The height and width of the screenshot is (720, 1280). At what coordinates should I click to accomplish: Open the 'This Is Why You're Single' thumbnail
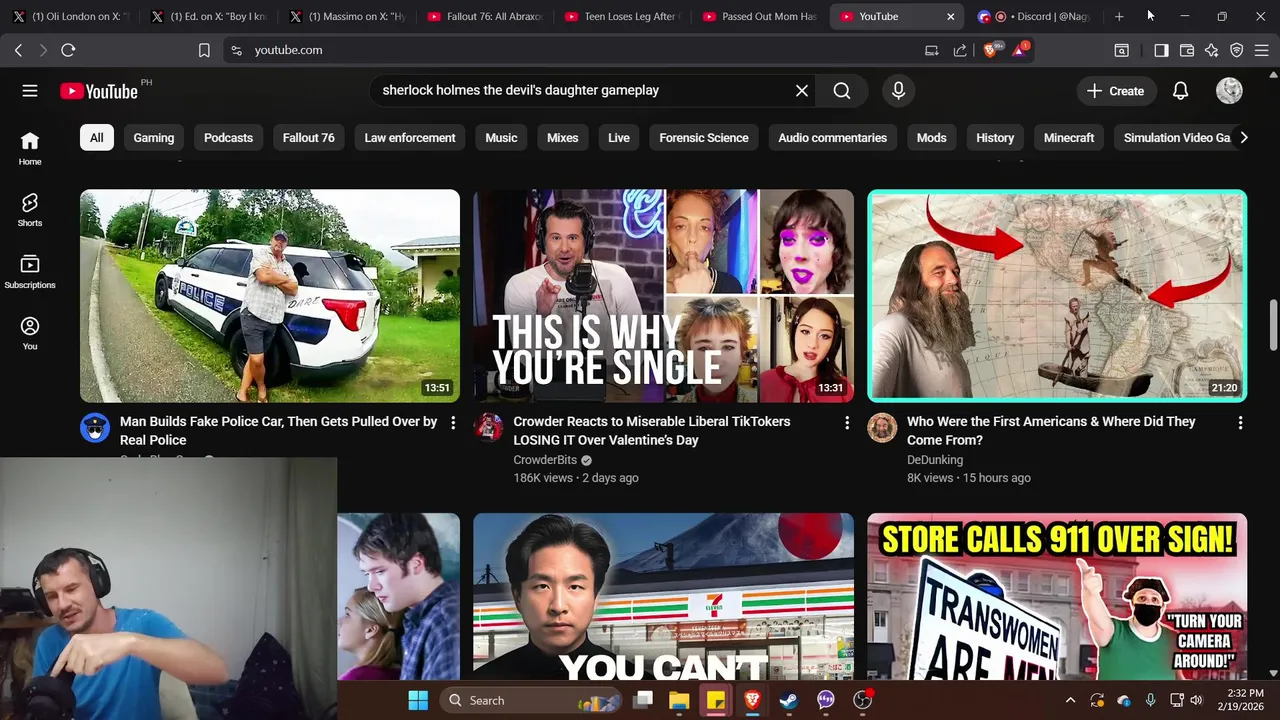664,296
